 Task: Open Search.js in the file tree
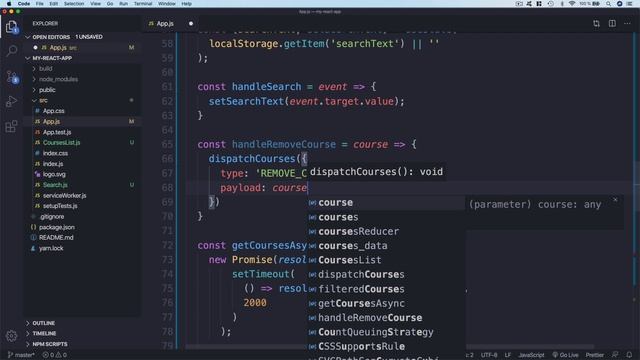click(55, 185)
